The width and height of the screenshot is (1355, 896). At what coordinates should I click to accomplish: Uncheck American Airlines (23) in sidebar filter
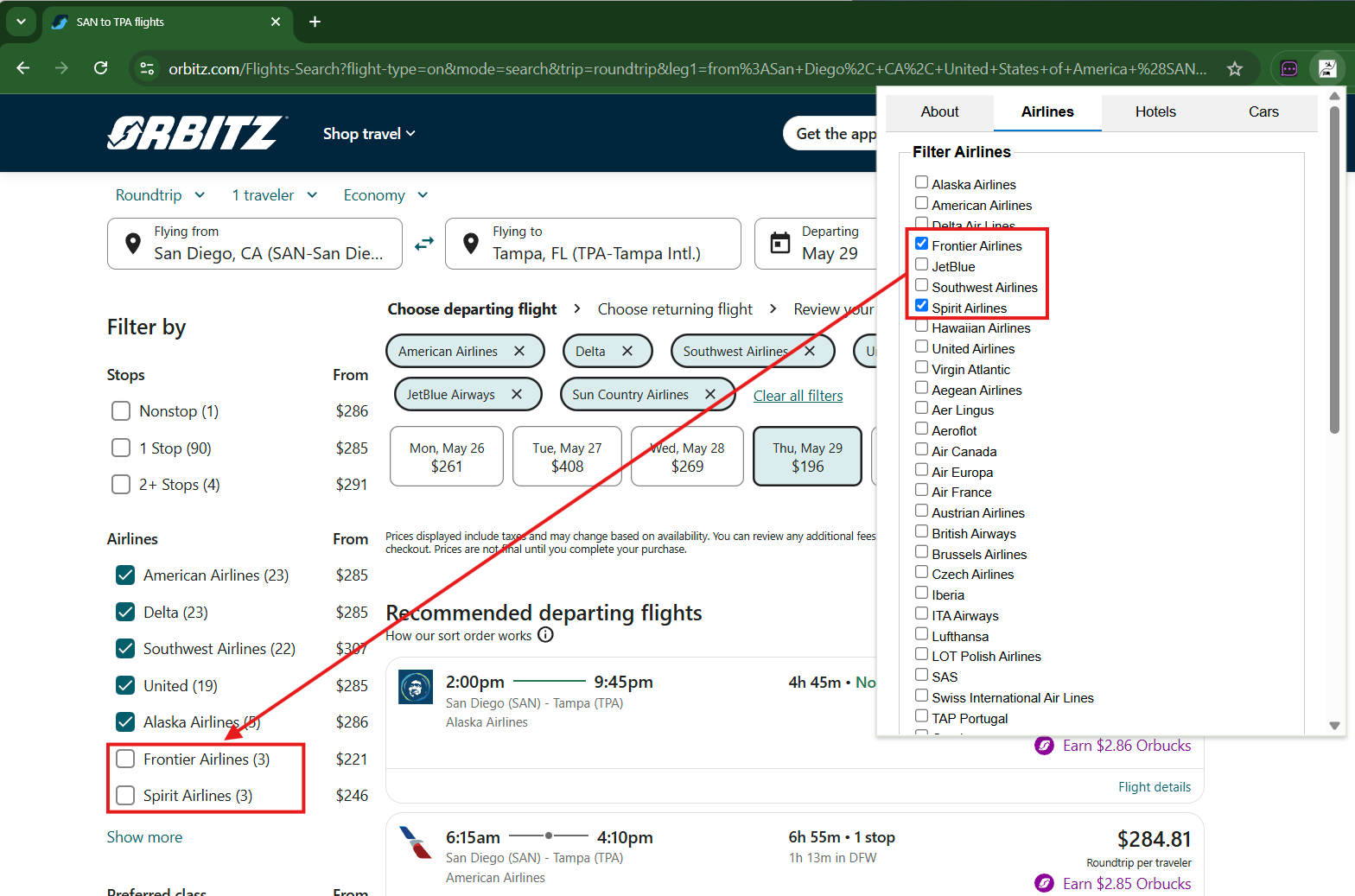click(x=125, y=575)
